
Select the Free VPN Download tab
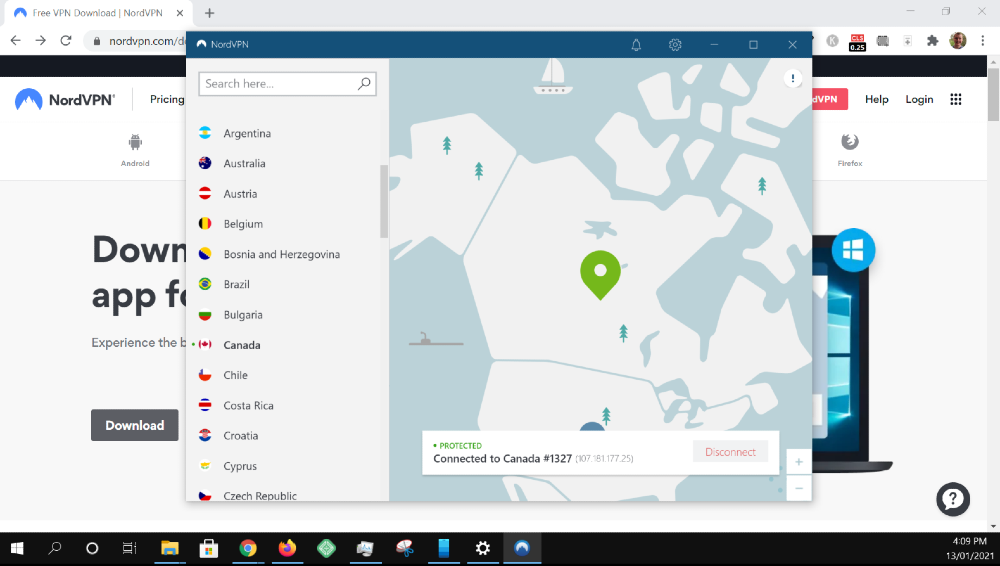click(x=97, y=13)
